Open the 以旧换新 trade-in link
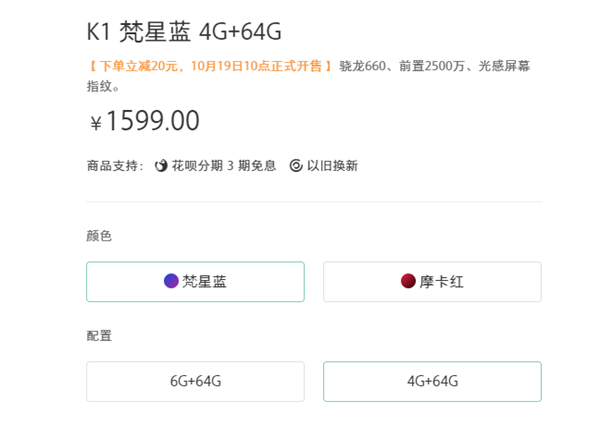Screen dimensions: 600x425 click(x=332, y=166)
